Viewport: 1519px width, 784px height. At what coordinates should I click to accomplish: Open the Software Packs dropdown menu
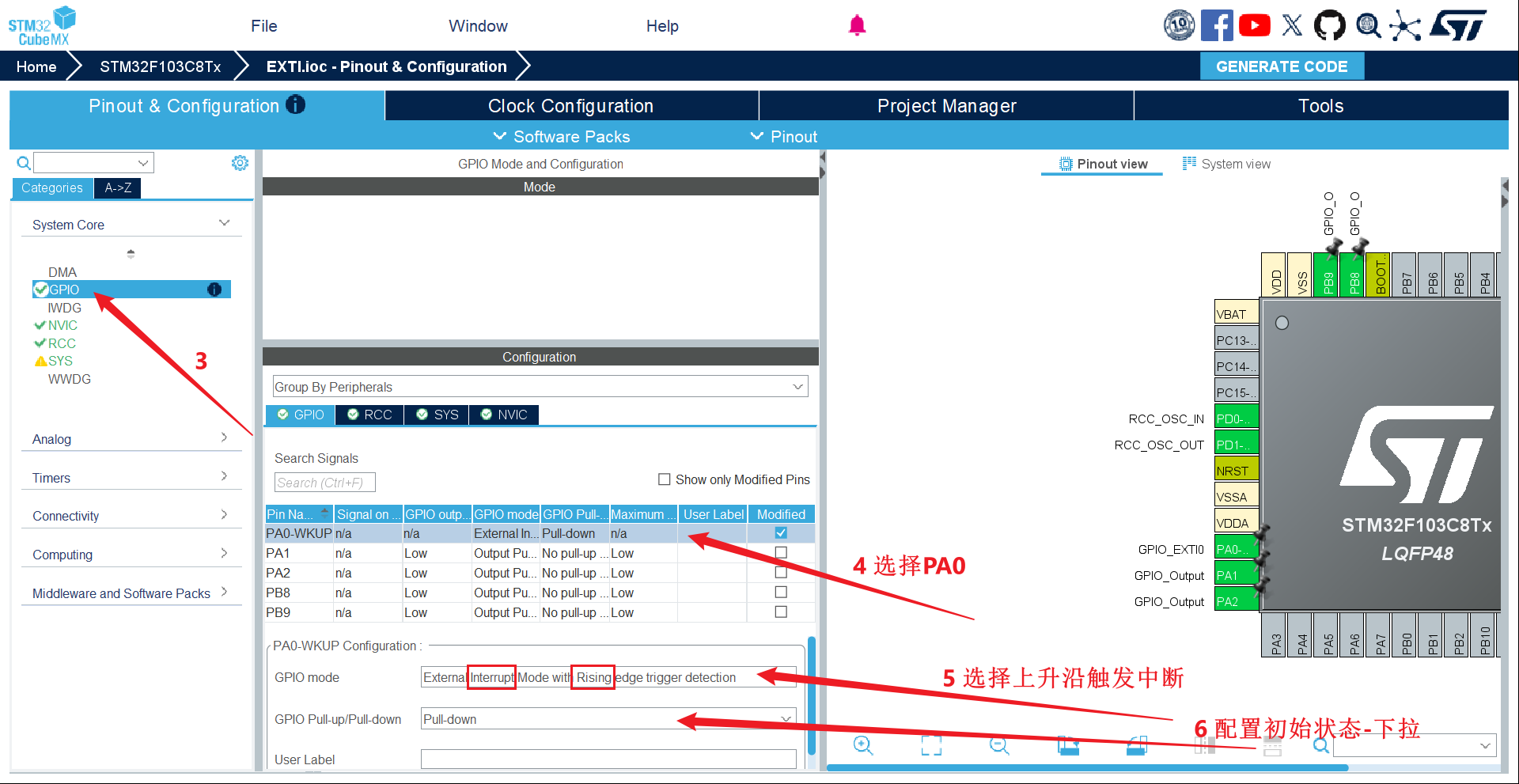(562, 137)
